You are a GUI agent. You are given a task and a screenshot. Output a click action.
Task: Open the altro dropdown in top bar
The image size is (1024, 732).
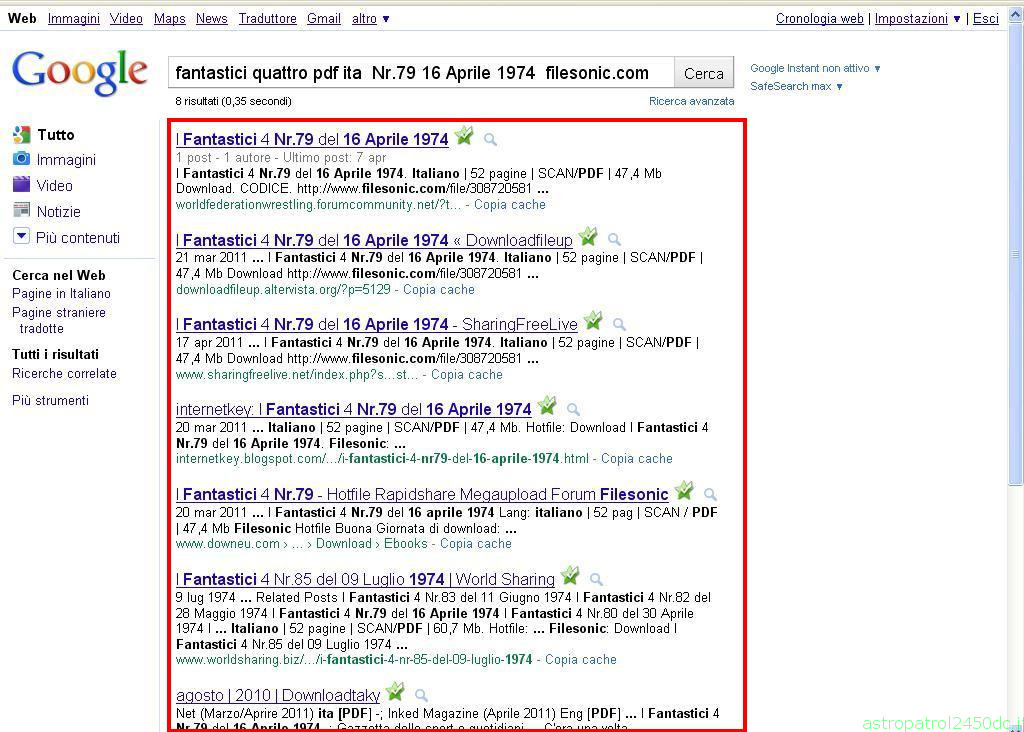(370, 19)
